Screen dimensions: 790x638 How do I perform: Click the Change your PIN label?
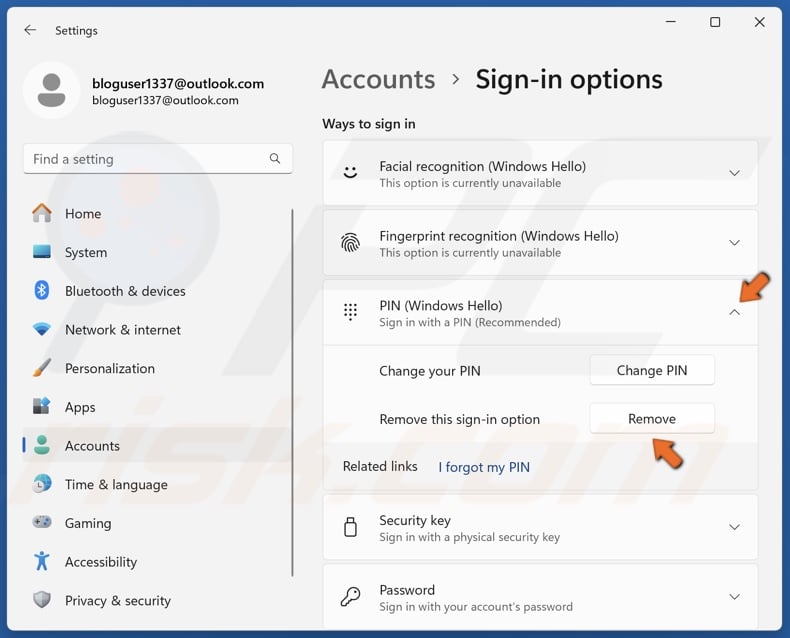click(430, 371)
